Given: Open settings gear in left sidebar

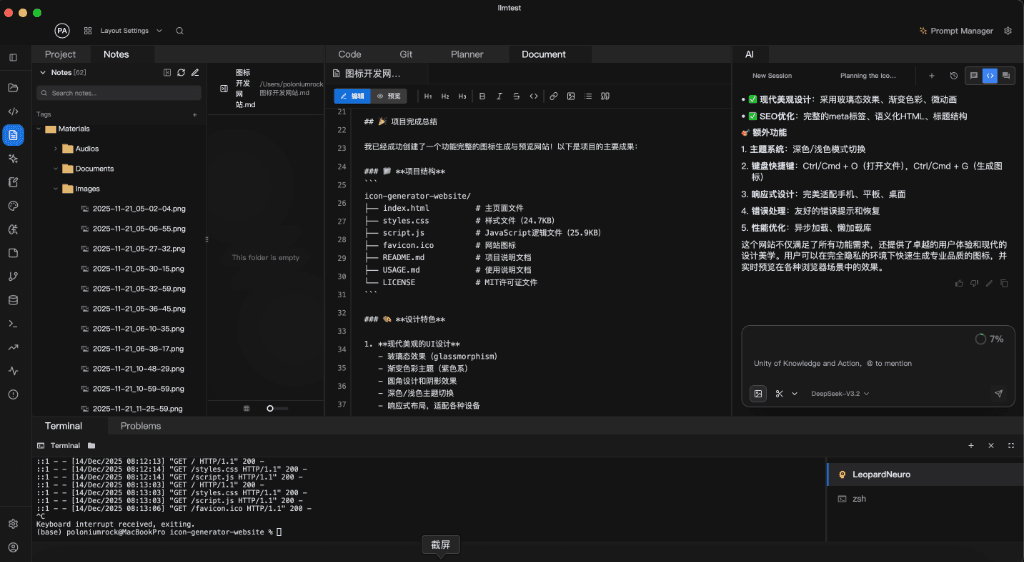Looking at the screenshot, I should pyautogui.click(x=13, y=523).
